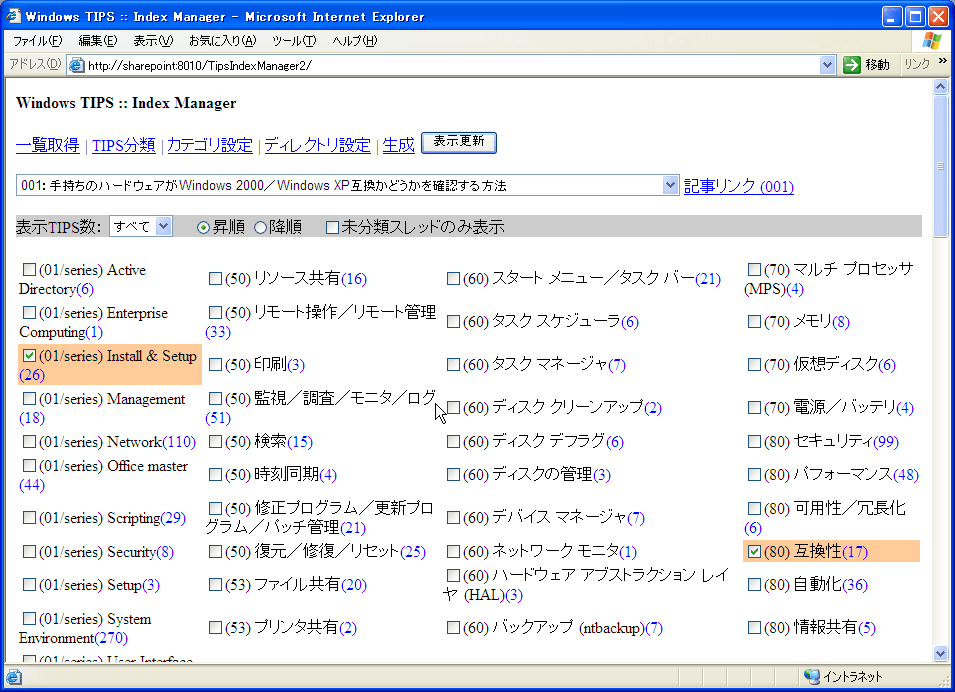955x692 pixels.
Task: Open the カテゴリ設定 link
Action: pyautogui.click(x=210, y=145)
